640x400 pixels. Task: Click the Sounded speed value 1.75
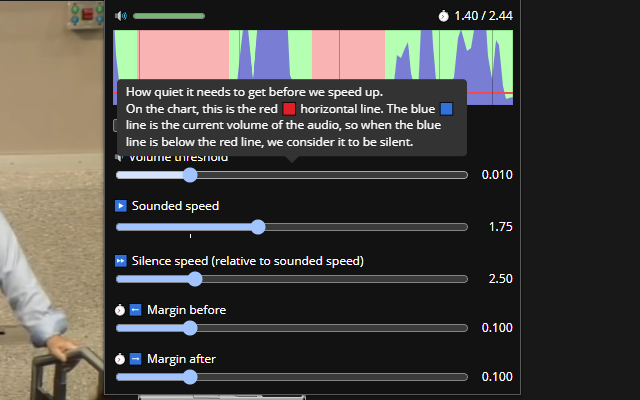tap(500, 227)
